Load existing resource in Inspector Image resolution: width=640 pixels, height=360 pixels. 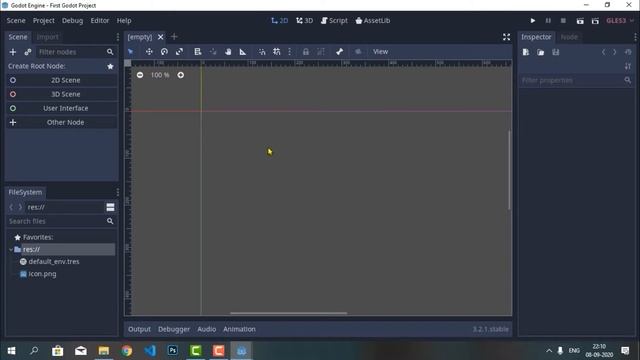click(540, 52)
